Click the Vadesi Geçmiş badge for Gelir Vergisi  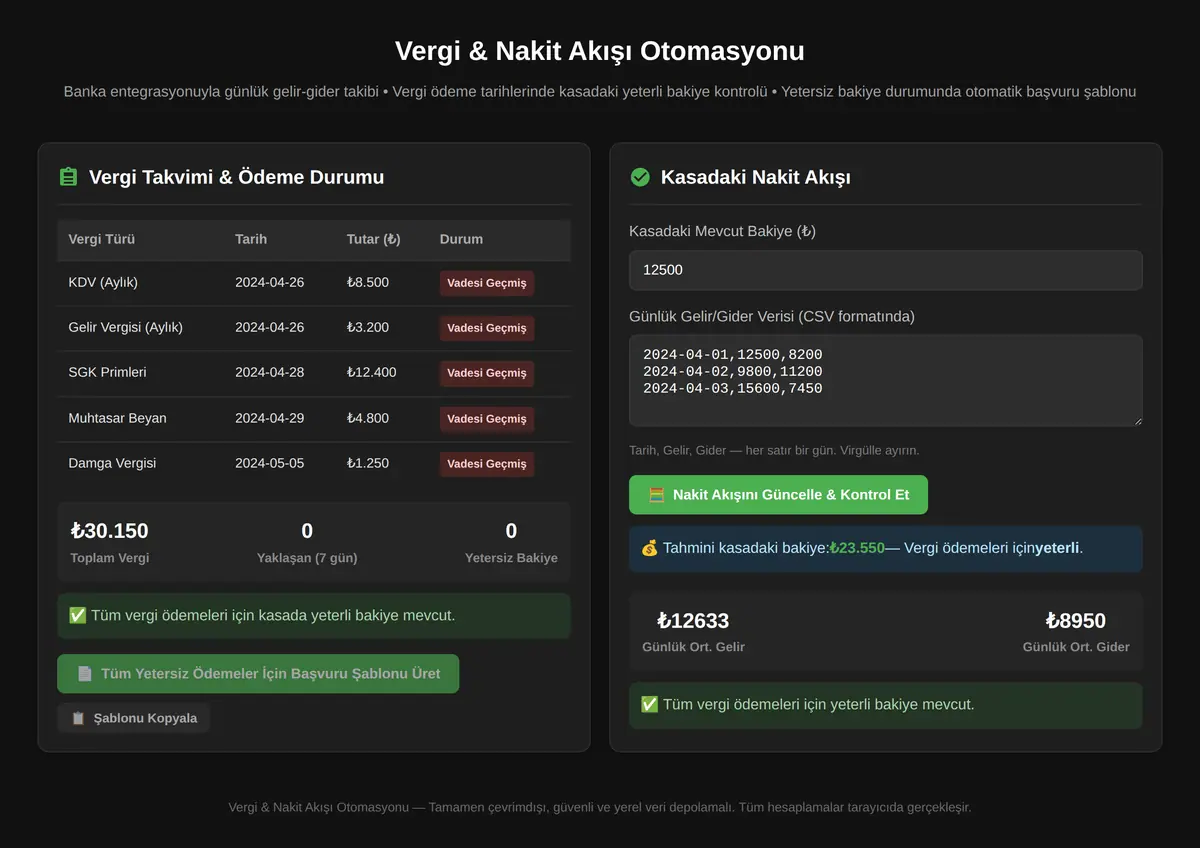pos(487,328)
